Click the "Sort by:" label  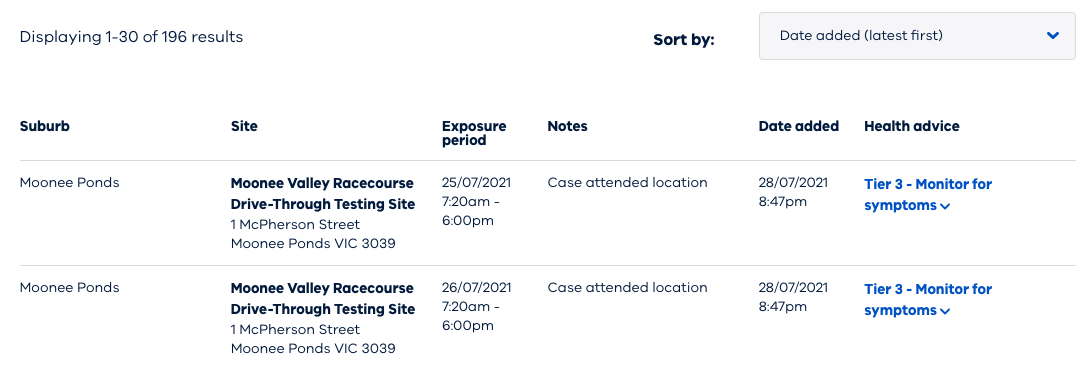(x=684, y=40)
